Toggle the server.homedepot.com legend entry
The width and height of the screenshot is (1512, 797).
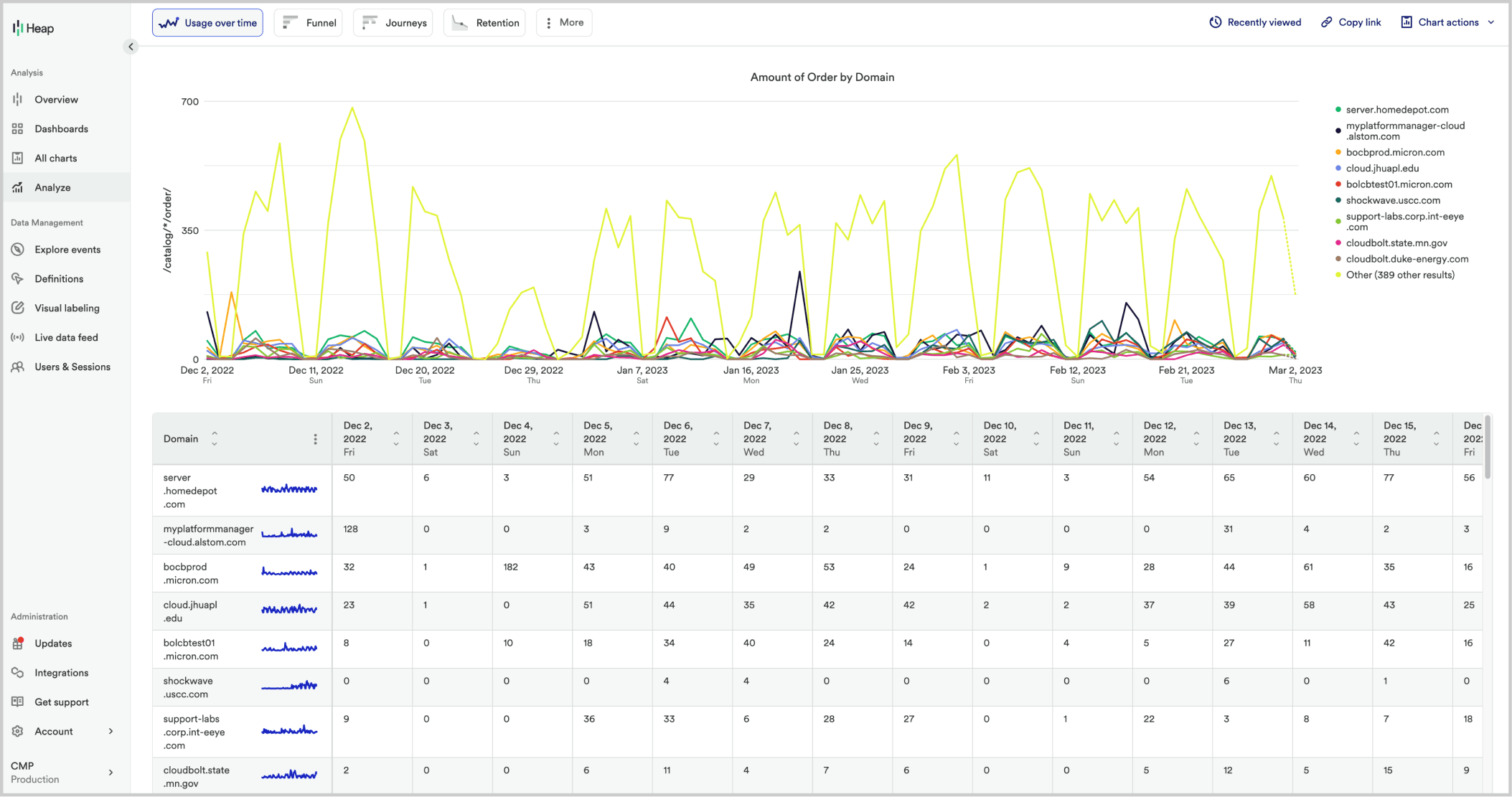tap(1396, 109)
